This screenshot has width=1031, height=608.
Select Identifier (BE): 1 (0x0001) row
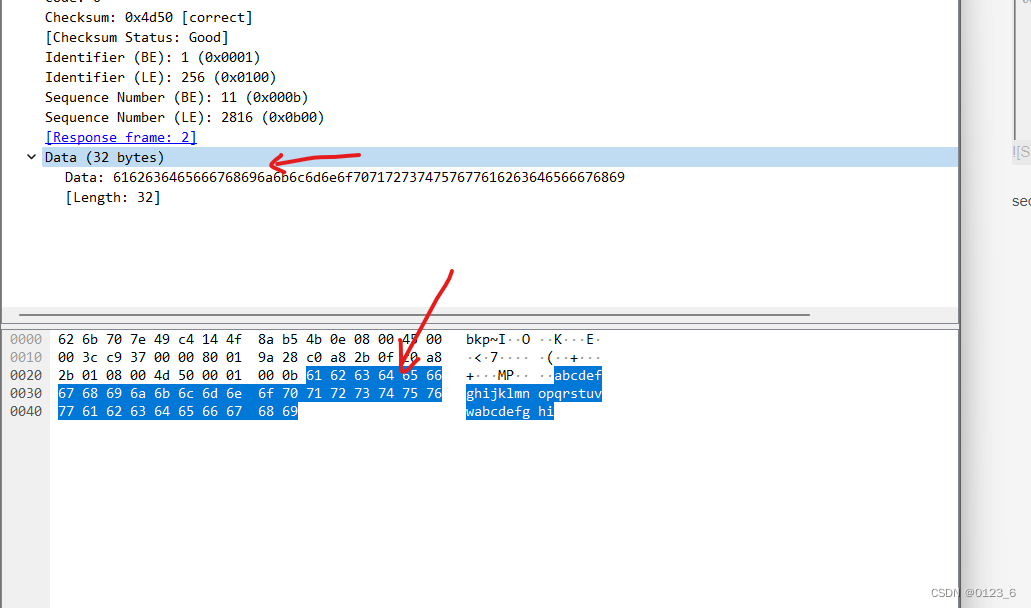[x=153, y=58]
